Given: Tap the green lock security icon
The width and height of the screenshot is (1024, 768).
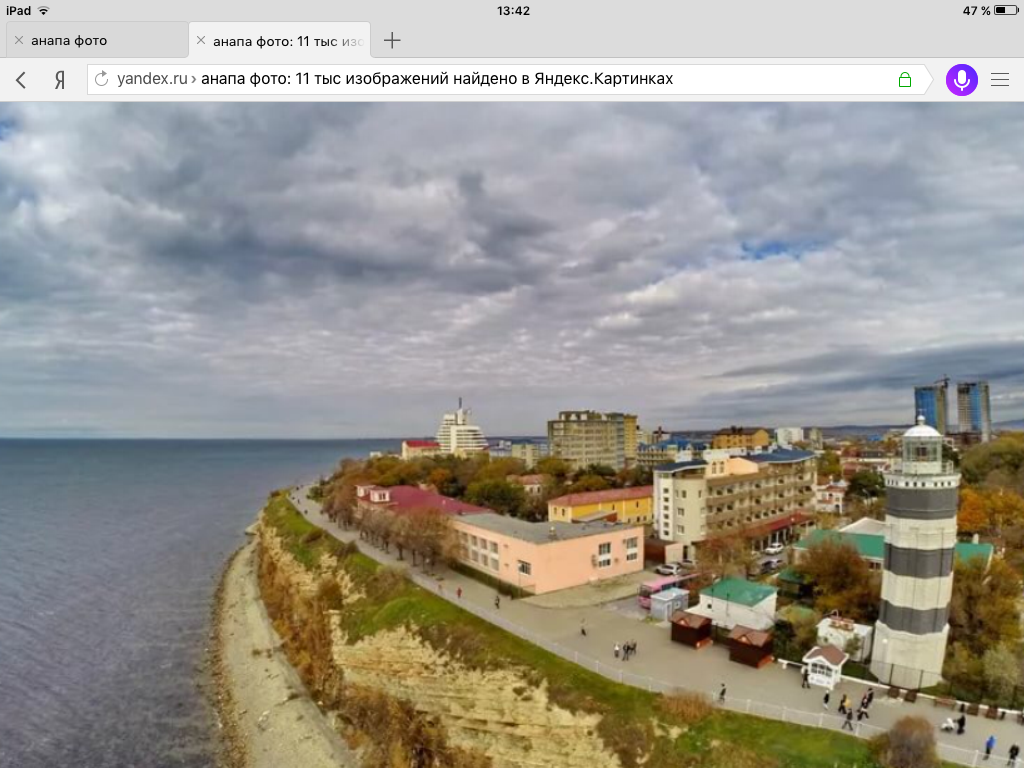Looking at the screenshot, I should [904, 80].
